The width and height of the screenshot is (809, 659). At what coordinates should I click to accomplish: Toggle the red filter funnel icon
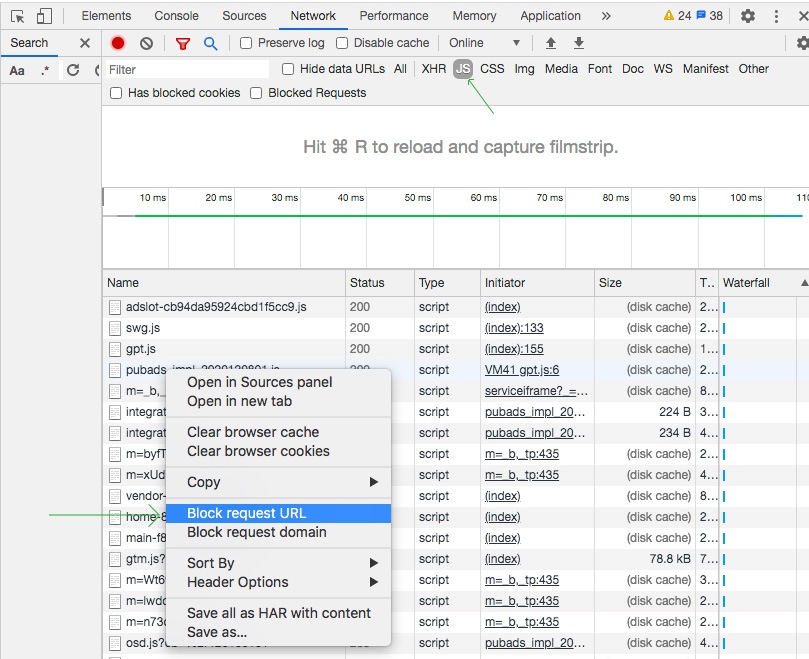(x=182, y=43)
